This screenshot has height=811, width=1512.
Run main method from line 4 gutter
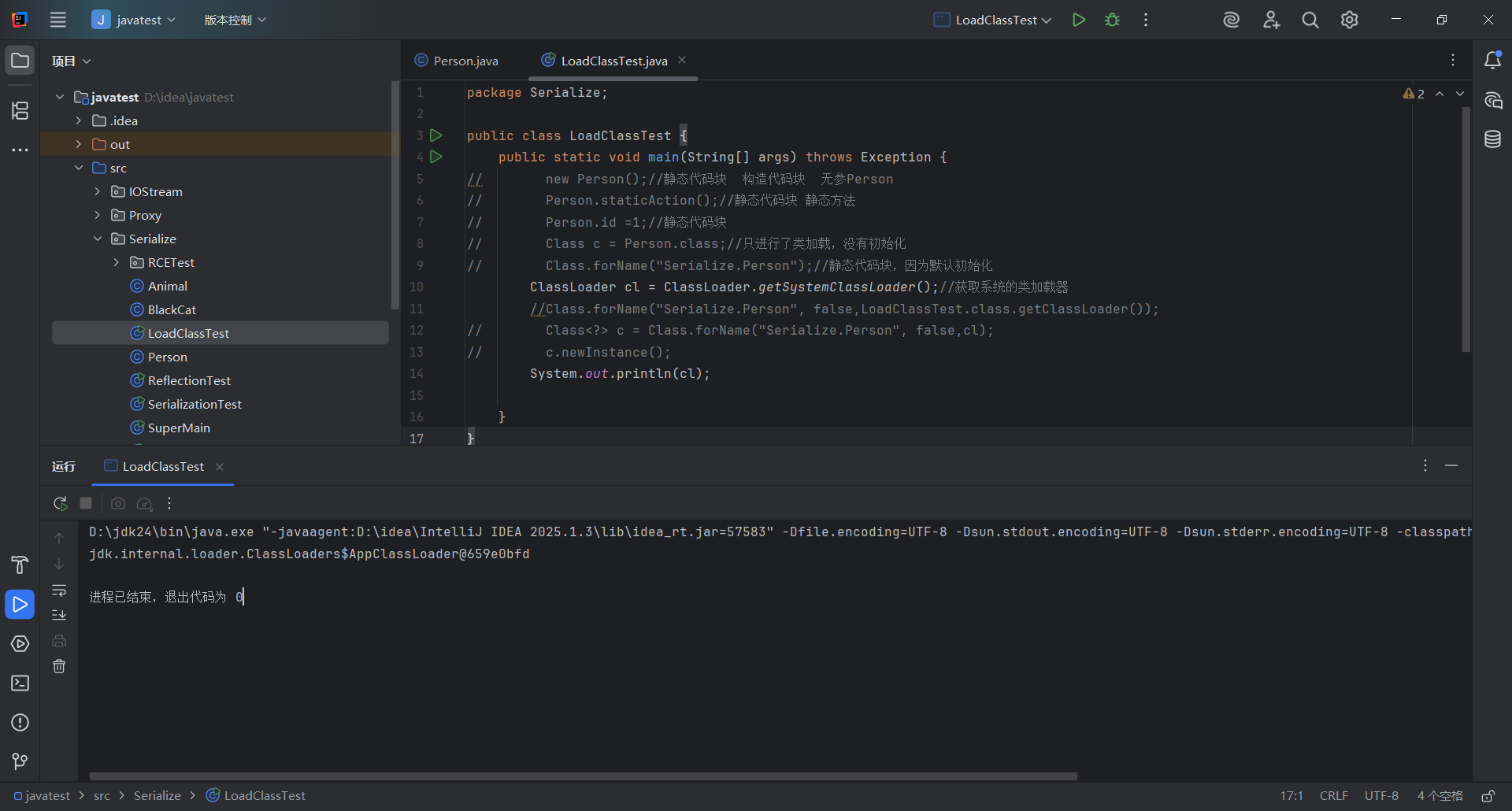436,157
